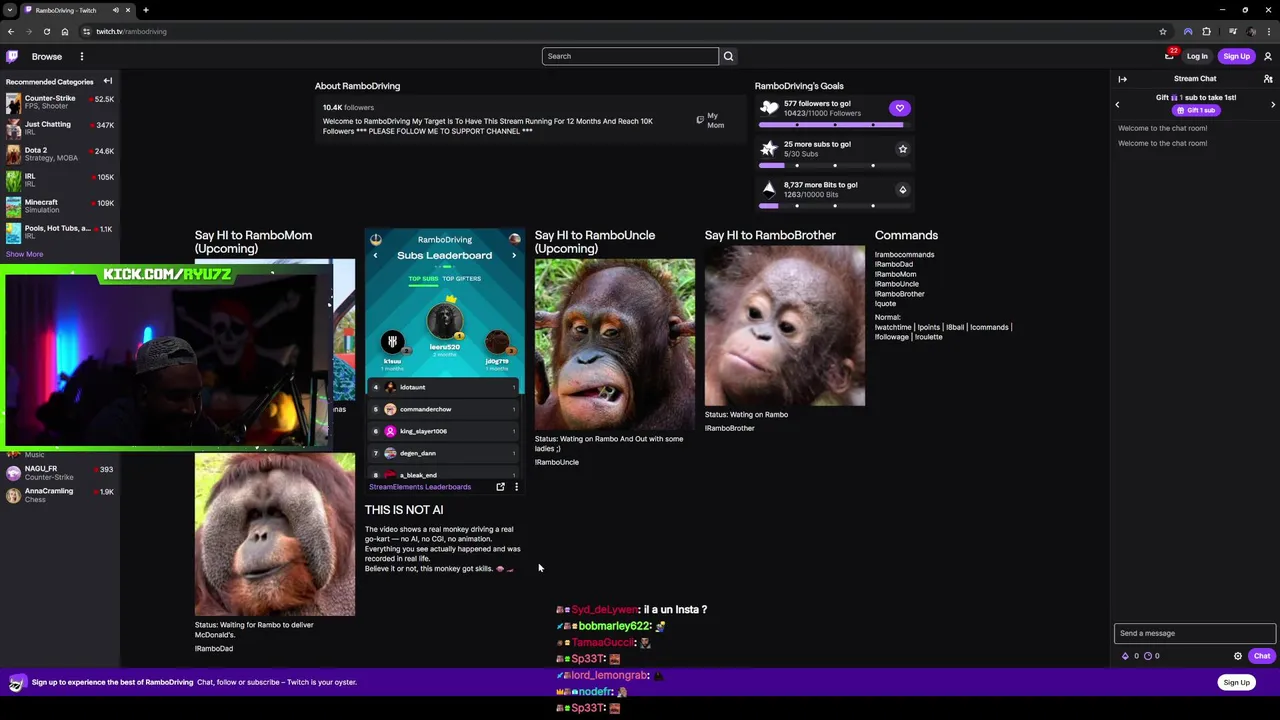Open the Counter-Strike category in sidebar
This screenshot has height=720, width=1280.
[x=60, y=102]
